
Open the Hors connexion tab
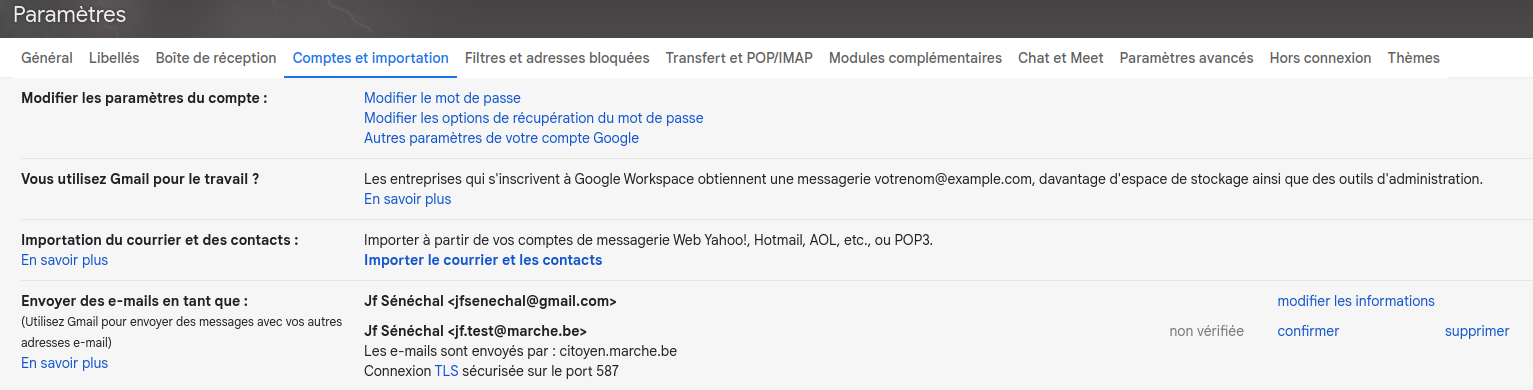coord(1320,58)
